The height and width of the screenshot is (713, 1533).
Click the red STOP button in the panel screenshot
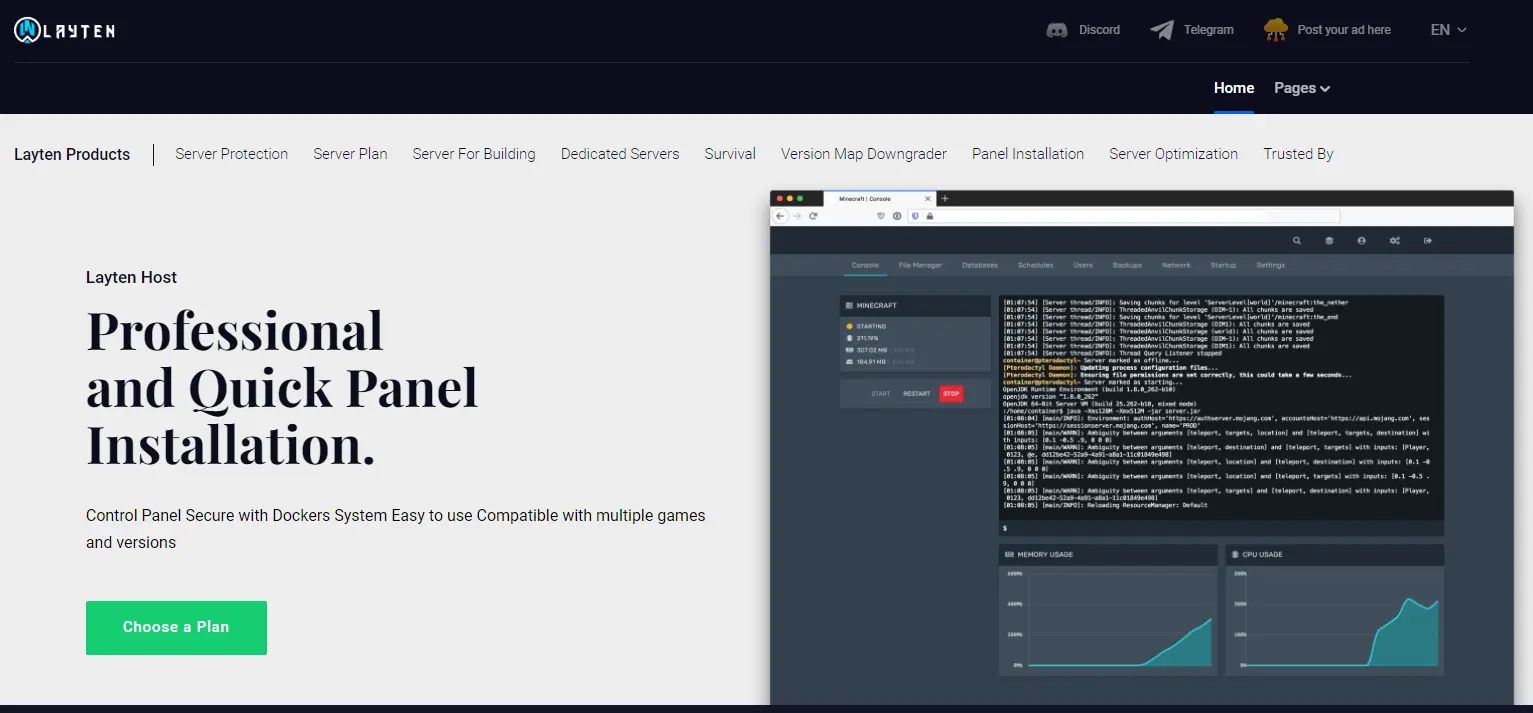951,393
